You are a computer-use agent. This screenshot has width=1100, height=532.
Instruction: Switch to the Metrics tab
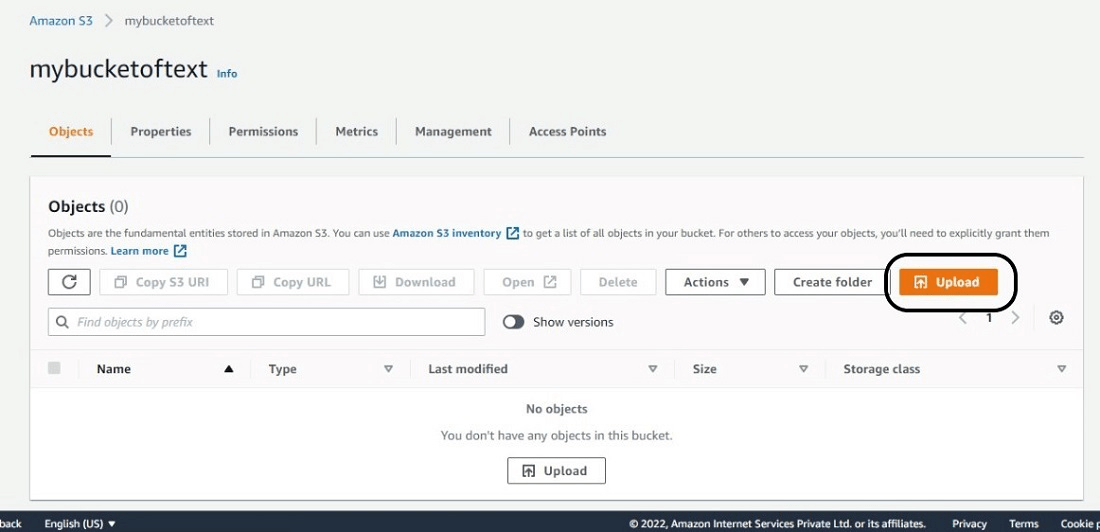click(x=356, y=131)
